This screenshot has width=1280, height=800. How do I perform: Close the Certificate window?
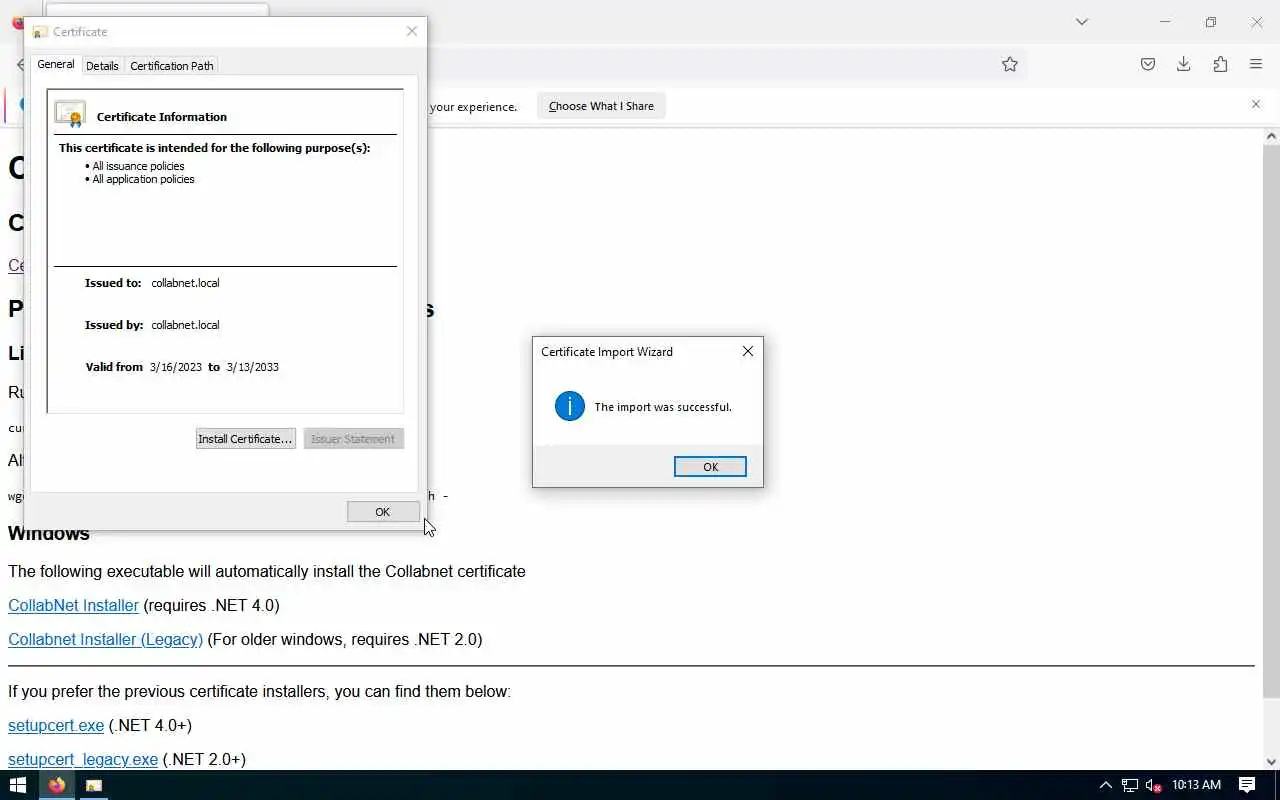[x=412, y=31]
